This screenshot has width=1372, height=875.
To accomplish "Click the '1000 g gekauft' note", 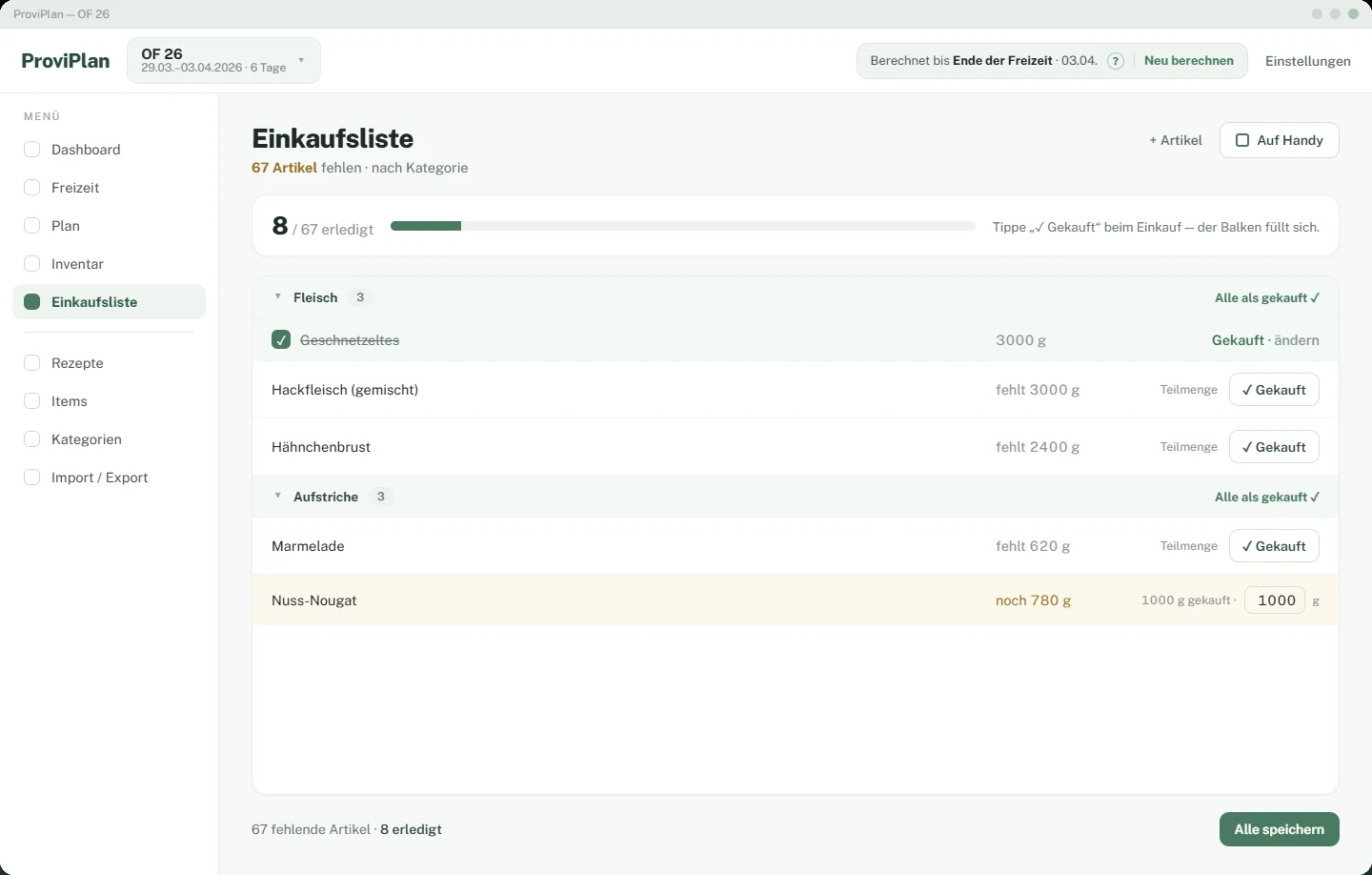I will [x=1186, y=600].
